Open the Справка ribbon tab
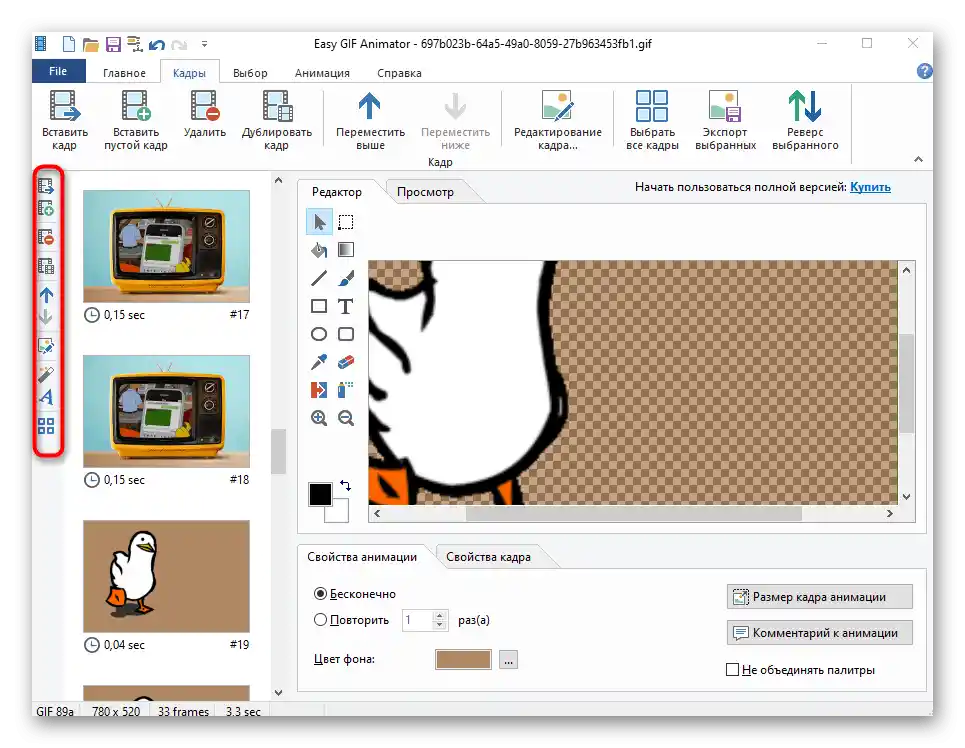Viewport: 965px width, 748px height. tap(399, 73)
